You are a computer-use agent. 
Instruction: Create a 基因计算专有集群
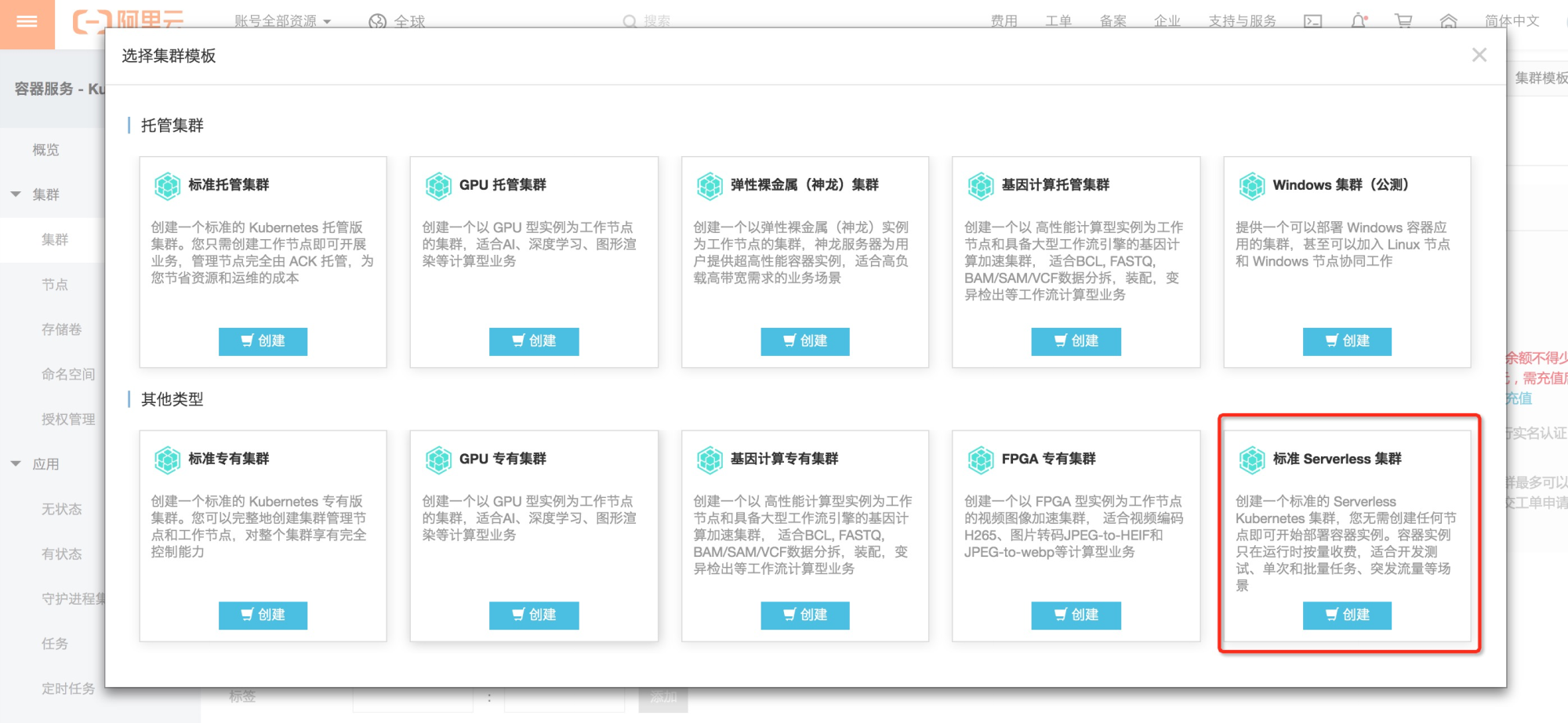pos(805,616)
